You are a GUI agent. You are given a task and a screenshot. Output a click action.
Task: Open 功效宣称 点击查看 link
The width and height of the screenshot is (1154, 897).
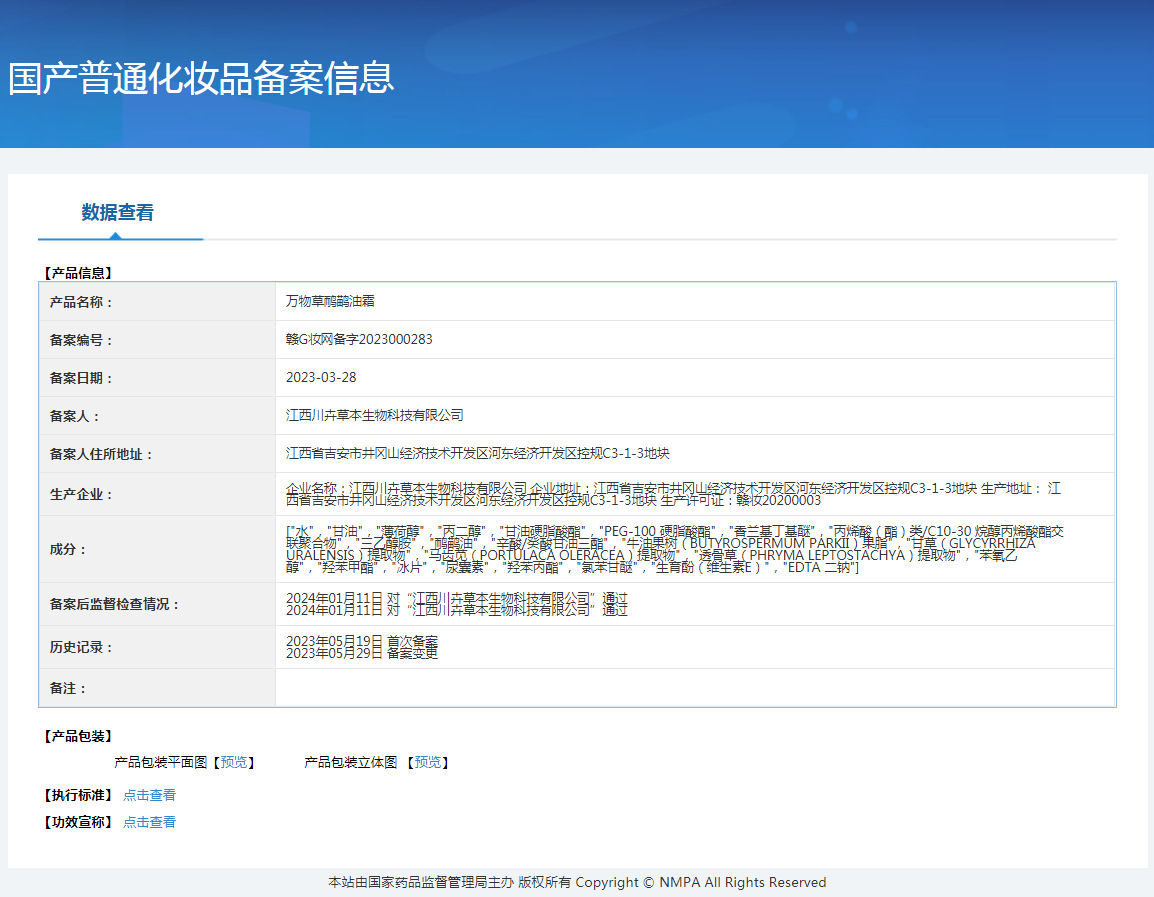pos(149,822)
